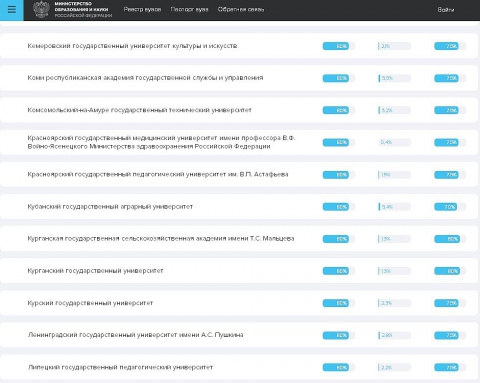Click the Ministry emblem logo
Screen dimensions: 480x383
(x=41, y=9)
